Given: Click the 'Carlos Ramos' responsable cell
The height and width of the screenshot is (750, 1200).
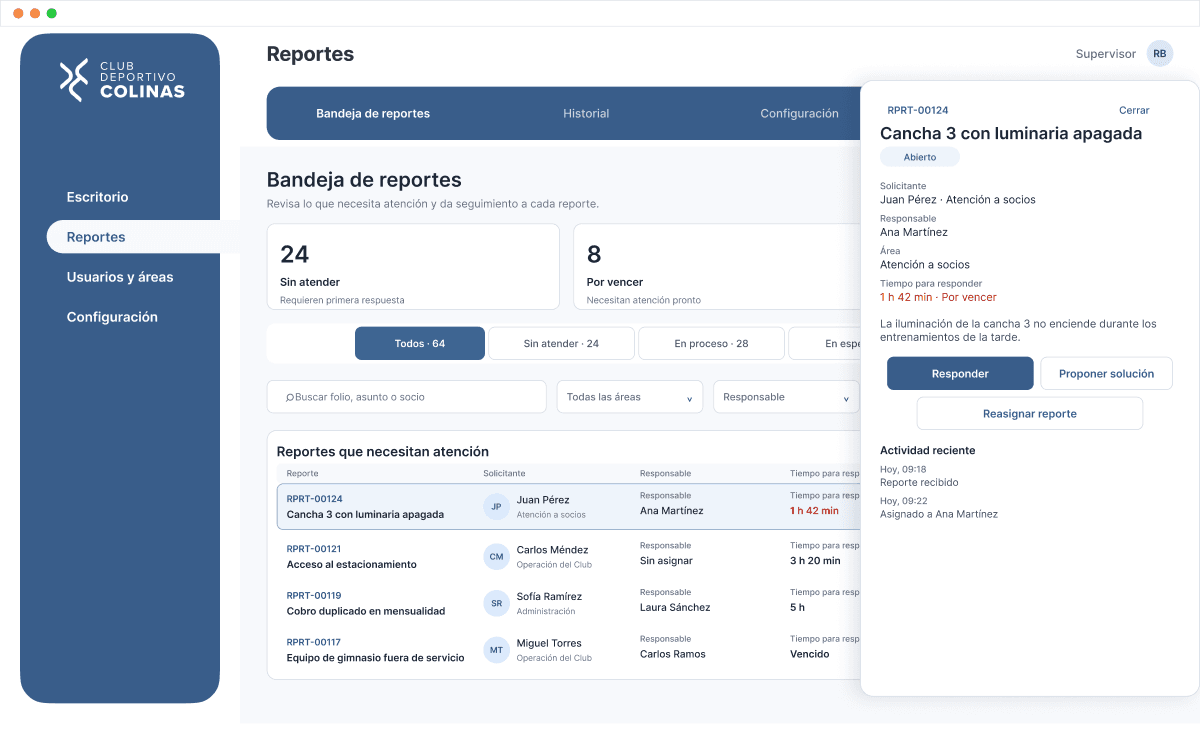Looking at the screenshot, I should coord(673,654).
